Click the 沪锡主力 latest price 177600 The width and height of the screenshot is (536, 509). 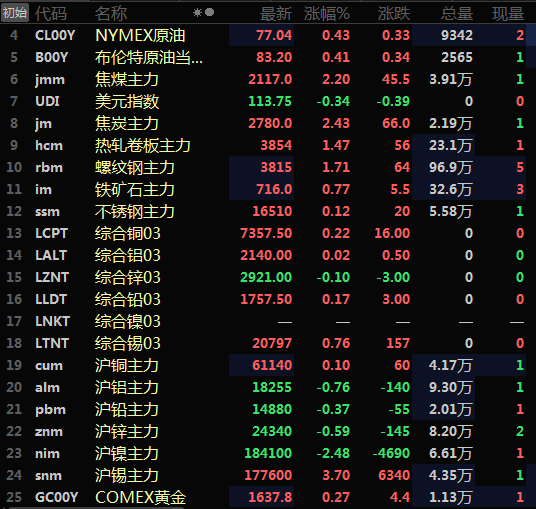[268, 475]
